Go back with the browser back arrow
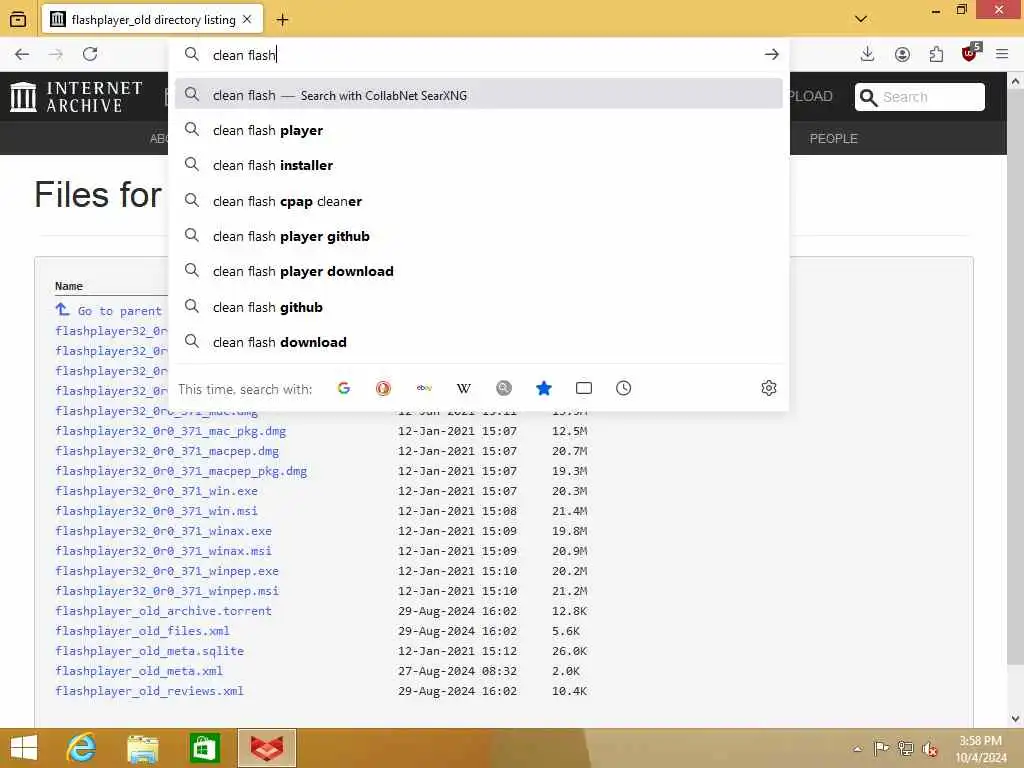The width and height of the screenshot is (1024, 768). click(x=22, y=54)
